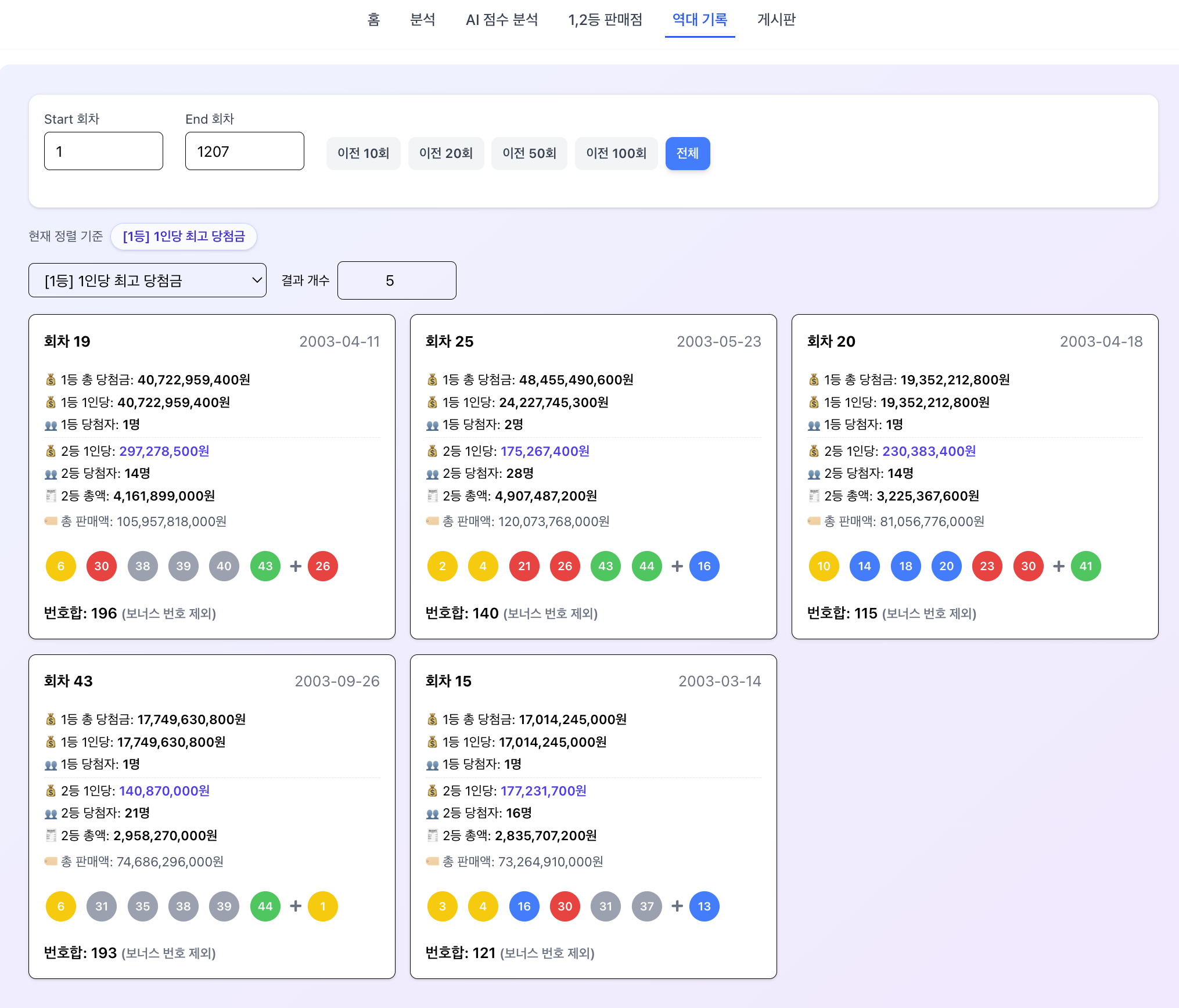Click the 2등 amount 140,870,000원
Screen dimensions: 1179x1008
tap(164, 791)
